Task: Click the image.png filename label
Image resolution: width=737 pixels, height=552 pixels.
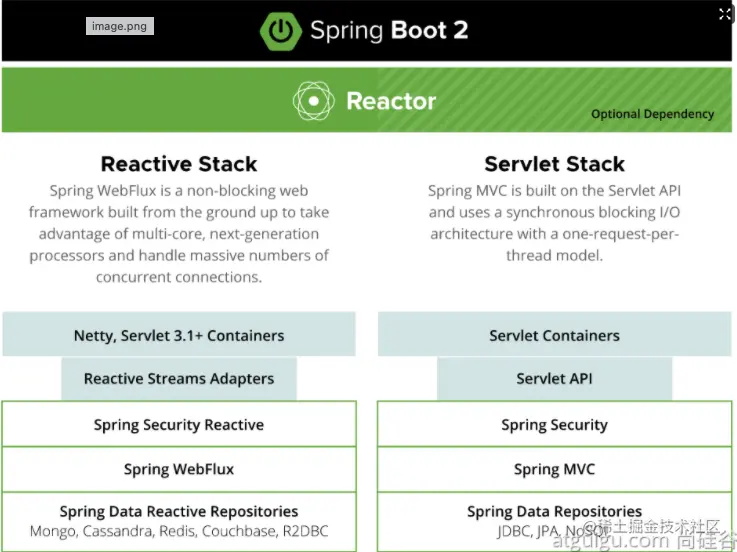Action: tap(119, 26)
